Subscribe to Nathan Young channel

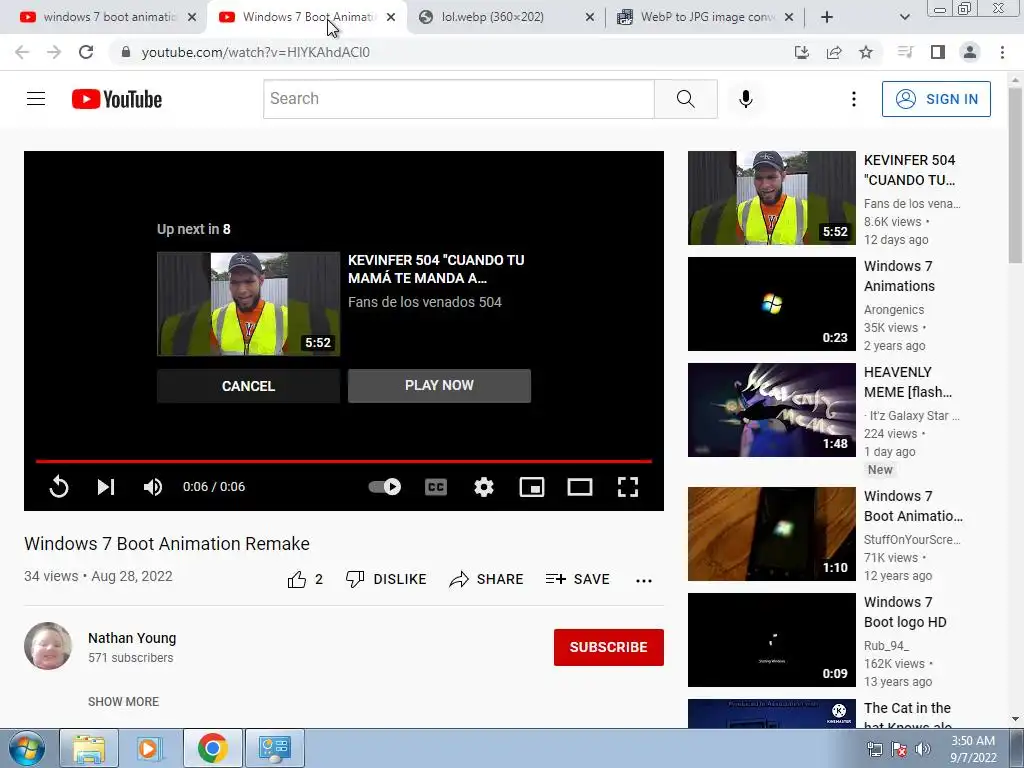(x=609, y=647)
